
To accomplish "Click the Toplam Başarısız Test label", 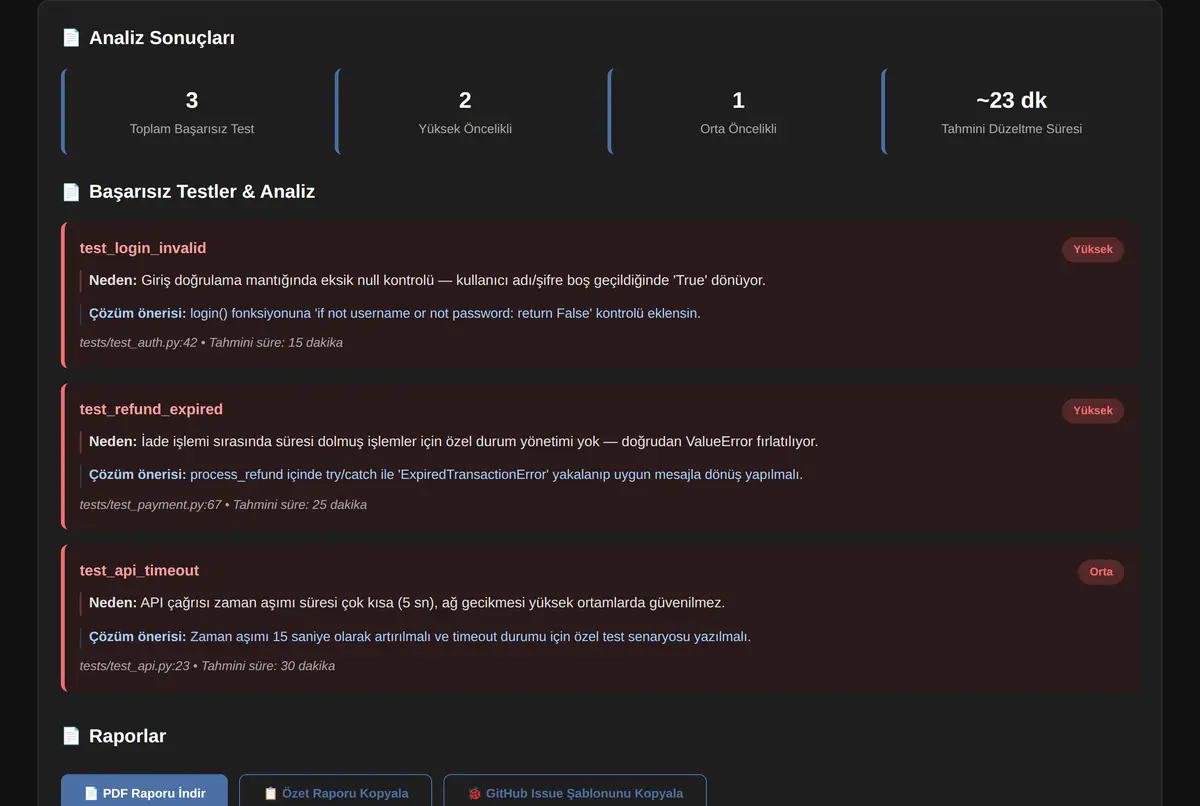I will (x=192, y=128).
